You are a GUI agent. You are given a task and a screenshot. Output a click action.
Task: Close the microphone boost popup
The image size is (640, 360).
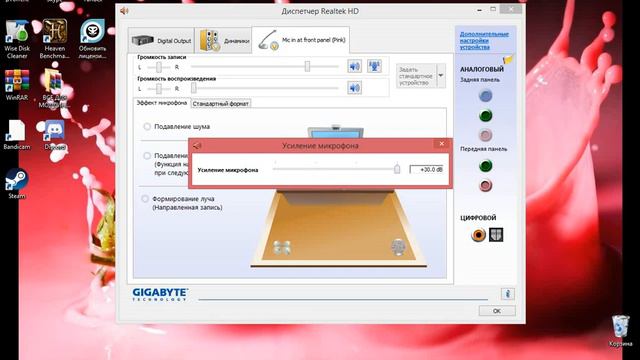442,144
